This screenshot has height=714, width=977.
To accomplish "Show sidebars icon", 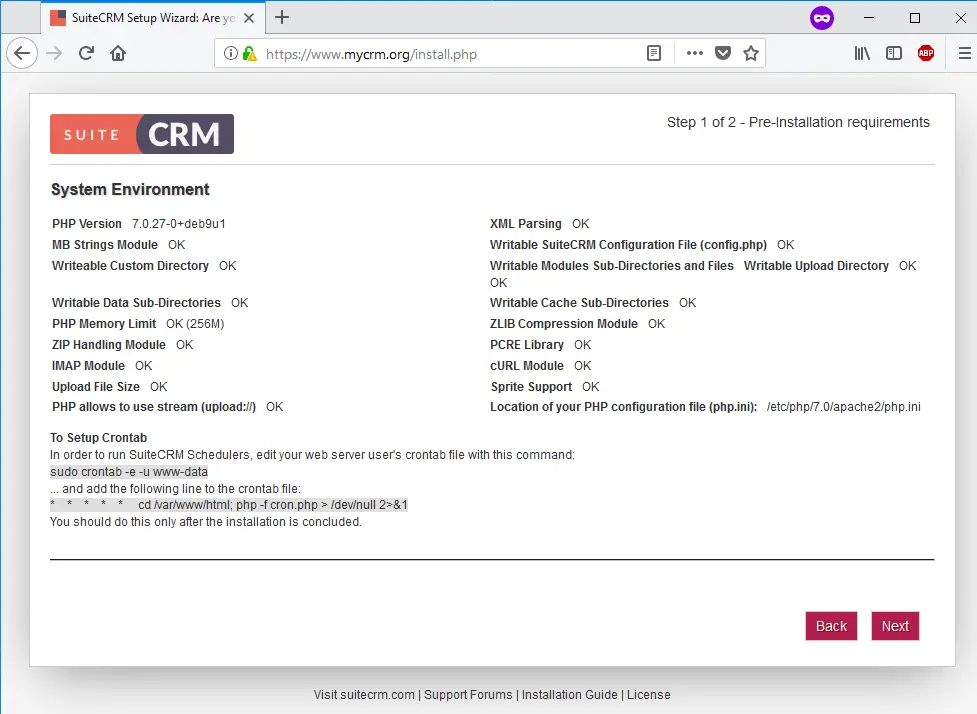I will tap(894, 54).
